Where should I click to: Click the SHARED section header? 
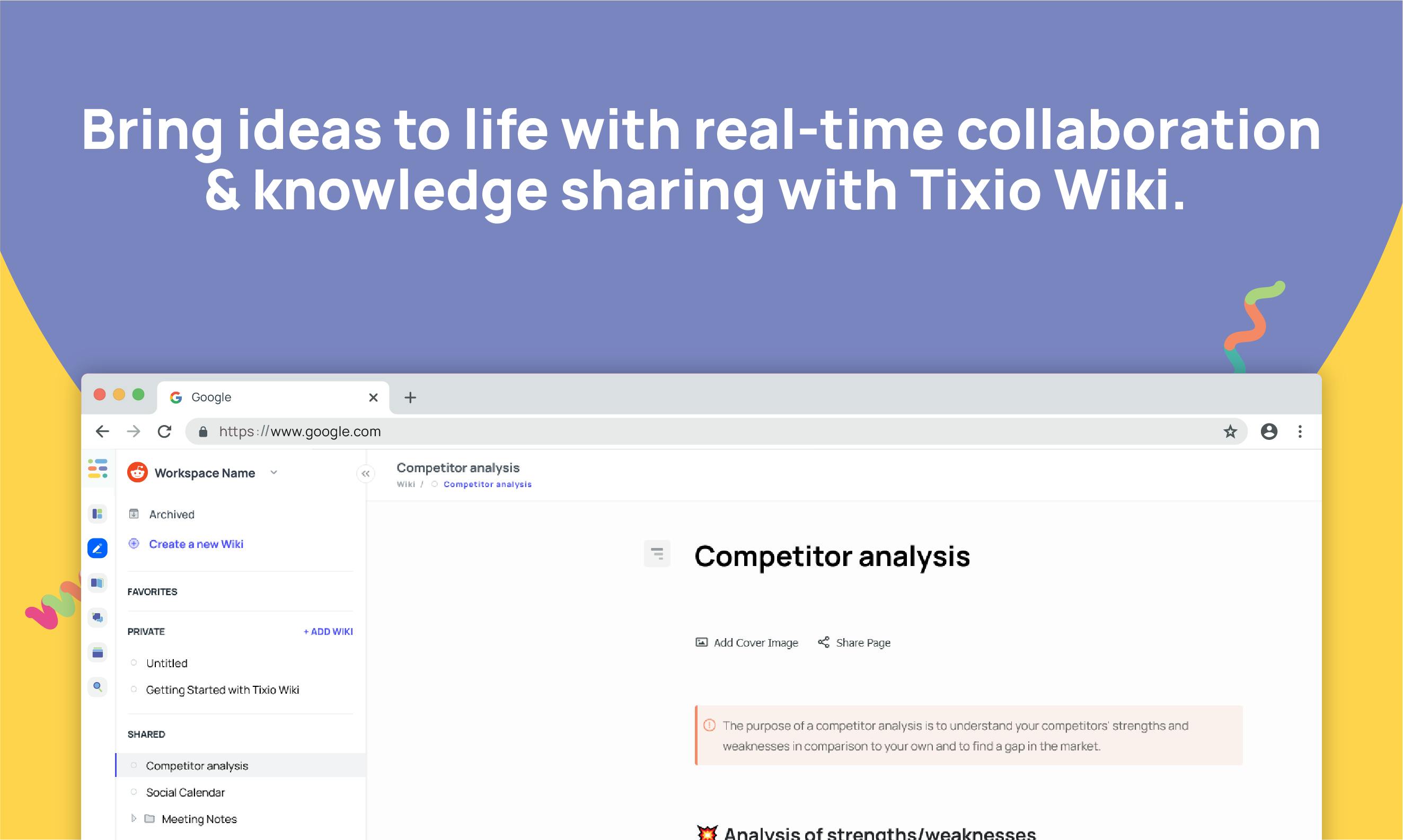[146, 734]
